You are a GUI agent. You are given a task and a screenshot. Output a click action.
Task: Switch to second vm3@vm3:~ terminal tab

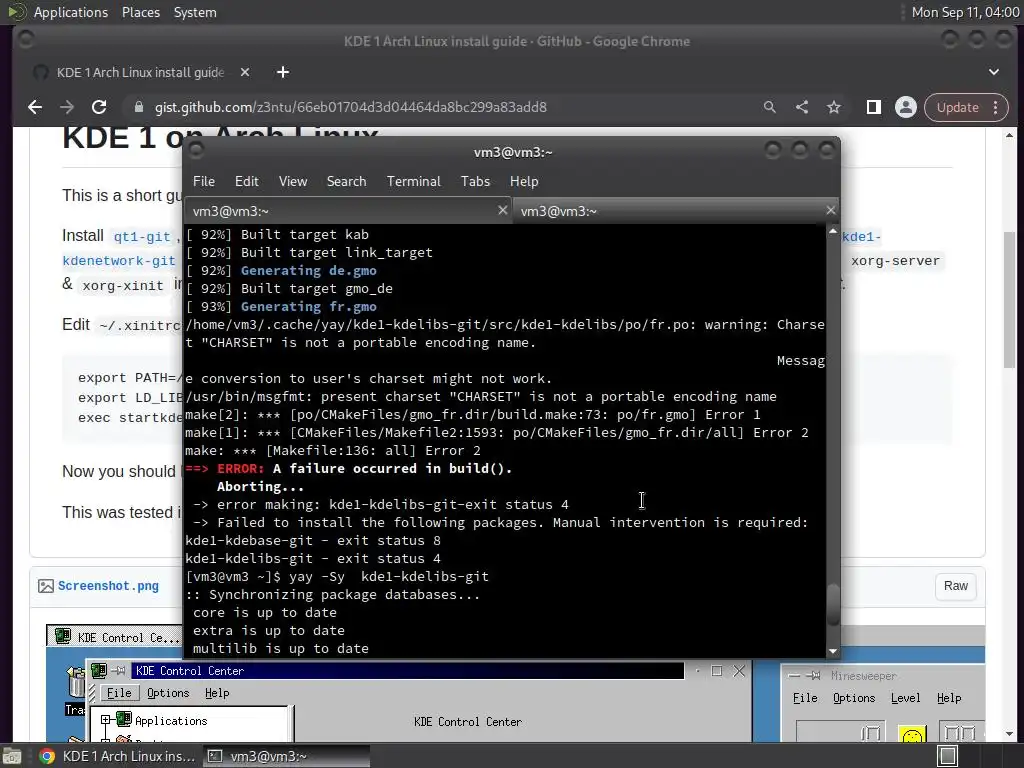676,211
